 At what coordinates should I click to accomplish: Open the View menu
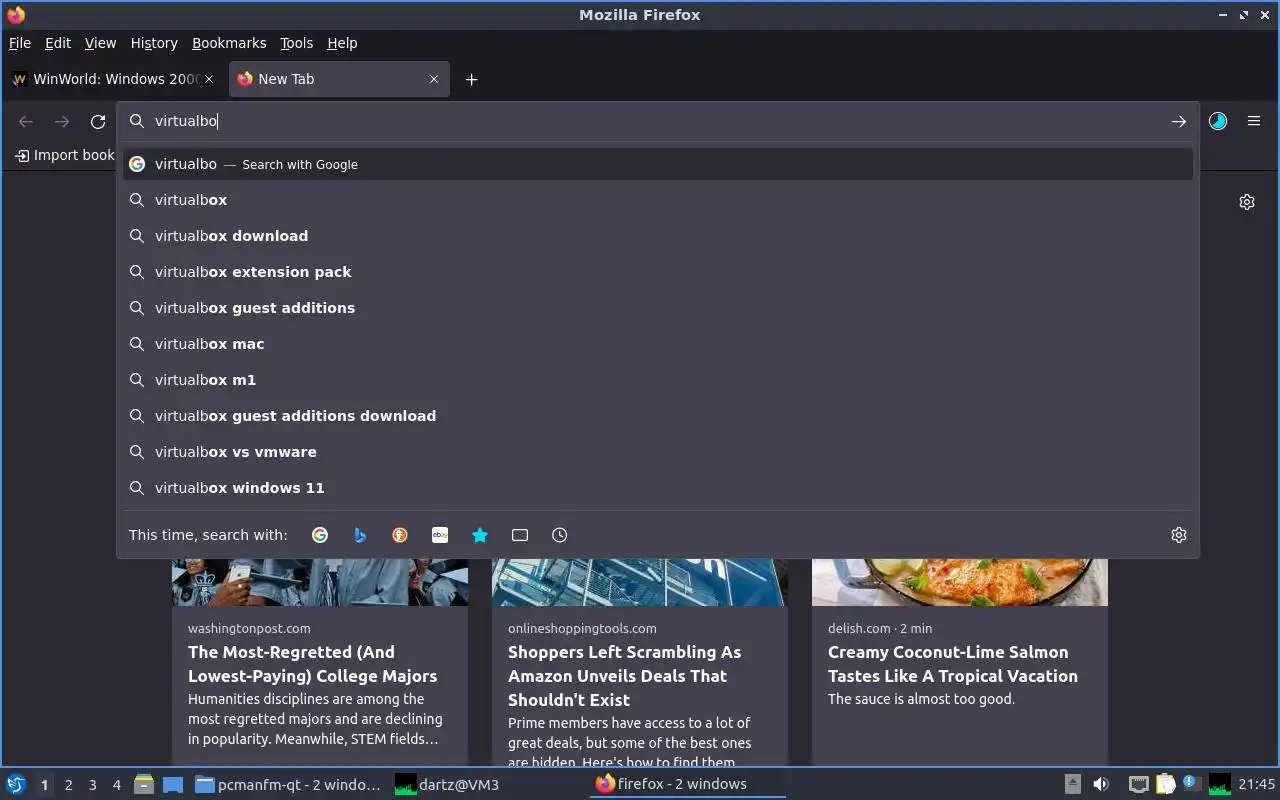(x=100, y=43)
